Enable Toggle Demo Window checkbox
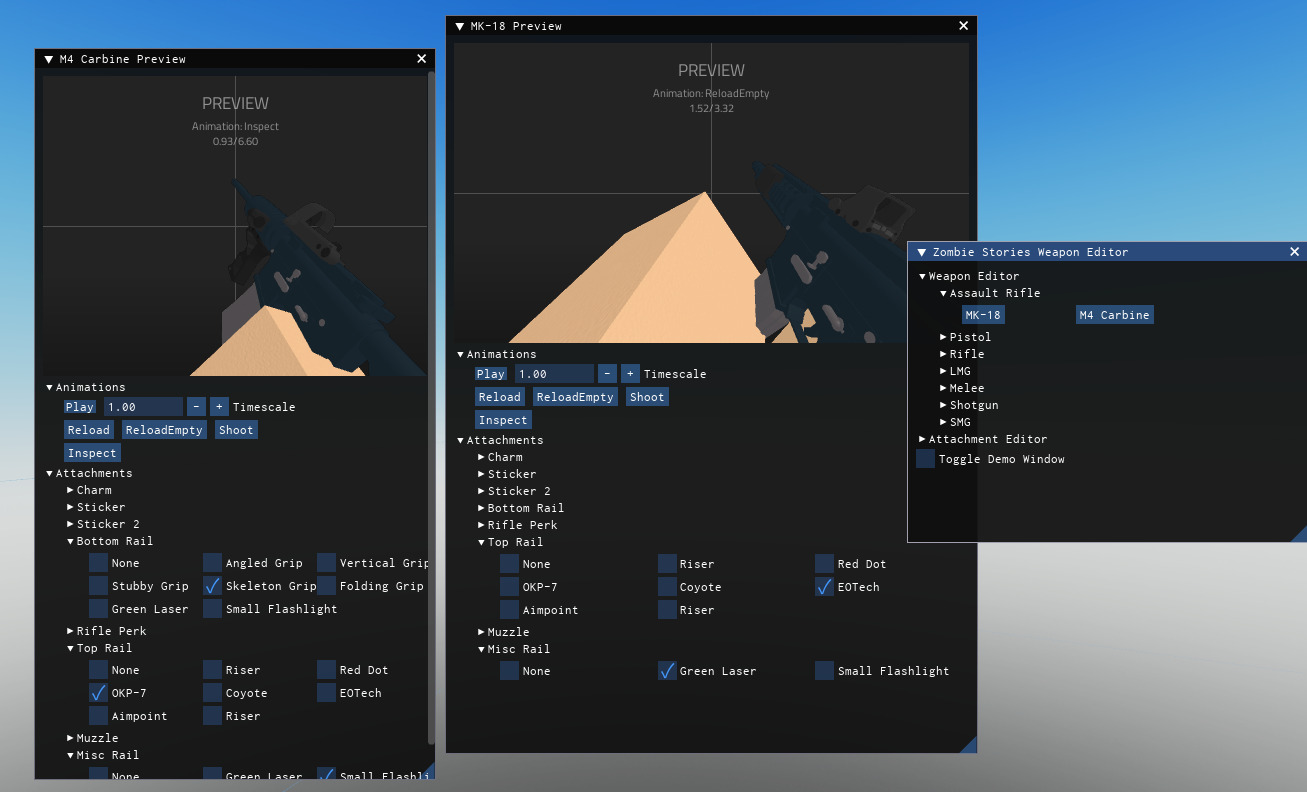The width and height of the screenshot is (1307, 792). click(925, 458)
